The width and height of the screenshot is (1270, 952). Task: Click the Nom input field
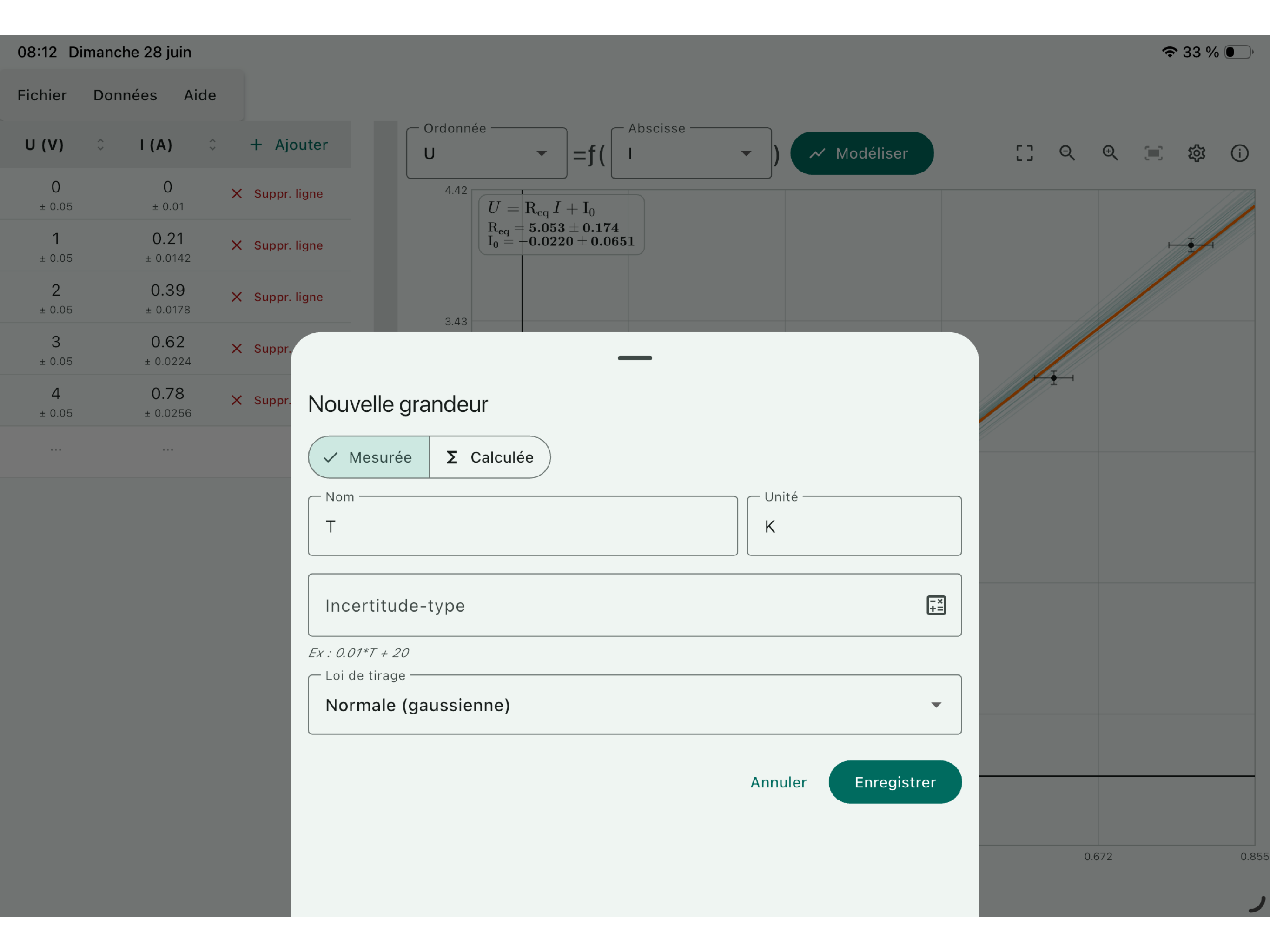tap(523, 526)
